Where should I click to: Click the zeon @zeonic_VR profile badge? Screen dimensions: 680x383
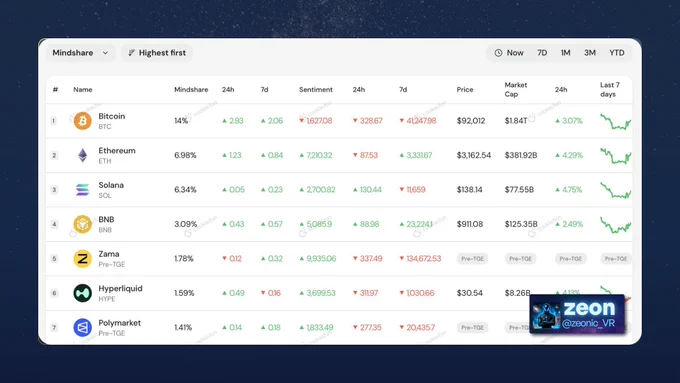[x=577, y=314]
